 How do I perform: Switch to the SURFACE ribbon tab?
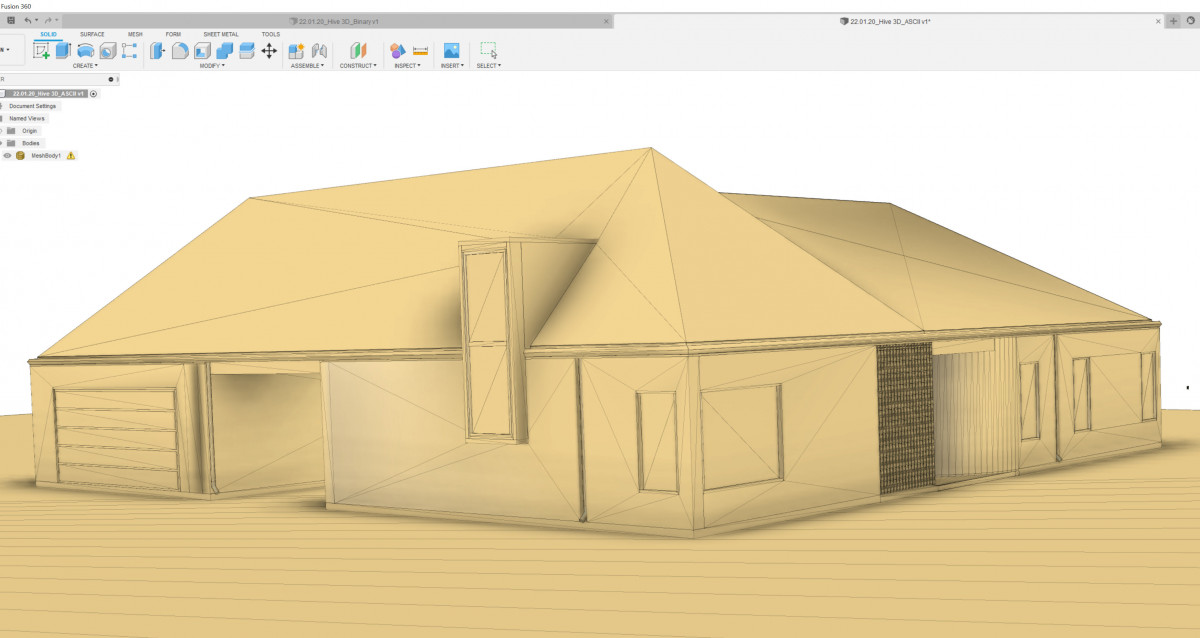(x=92, y=34)
